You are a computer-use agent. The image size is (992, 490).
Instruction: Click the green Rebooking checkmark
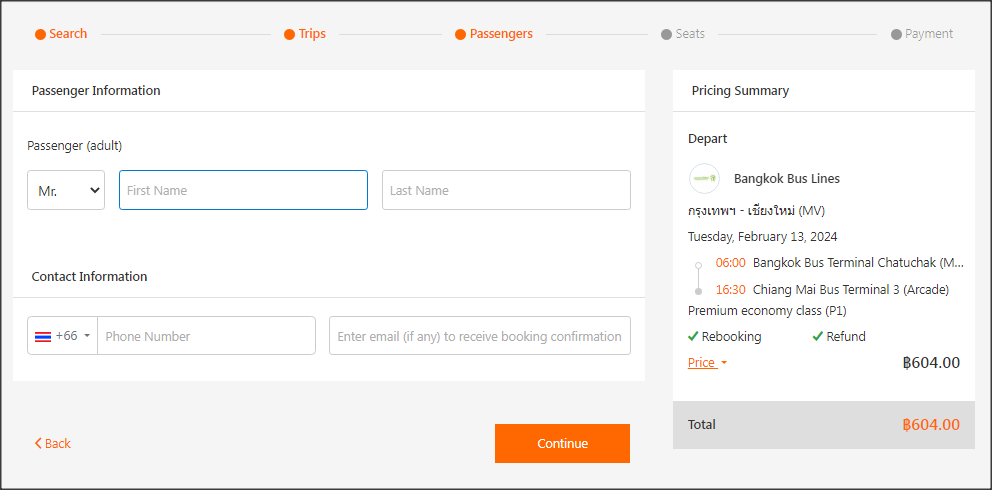pyautogui.click(x=693, y=337)
